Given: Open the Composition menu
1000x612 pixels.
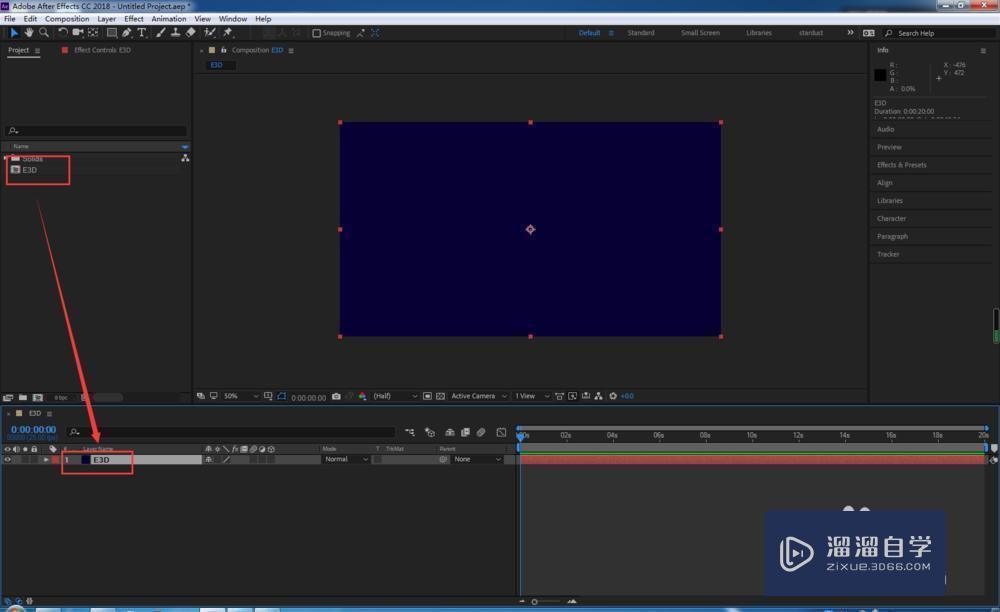Looking at the screenshot, I should click(67, 19).
